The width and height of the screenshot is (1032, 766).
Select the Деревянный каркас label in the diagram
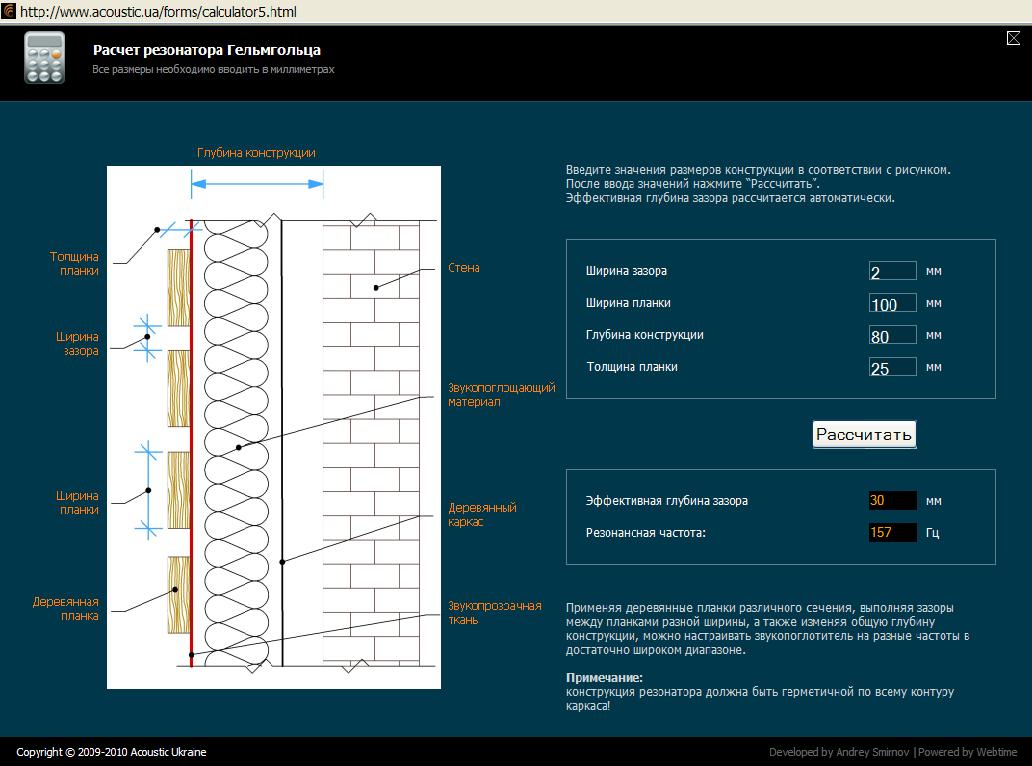tap(482, 515)
